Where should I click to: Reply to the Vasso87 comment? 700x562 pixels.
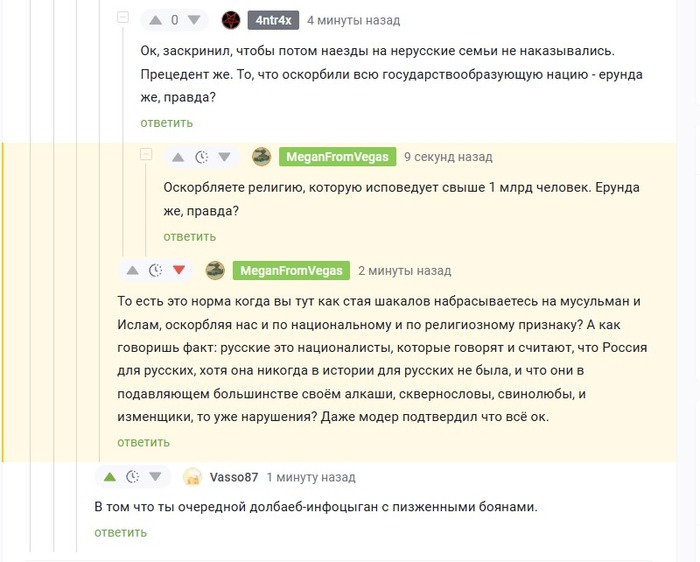[x=121, y=532]
